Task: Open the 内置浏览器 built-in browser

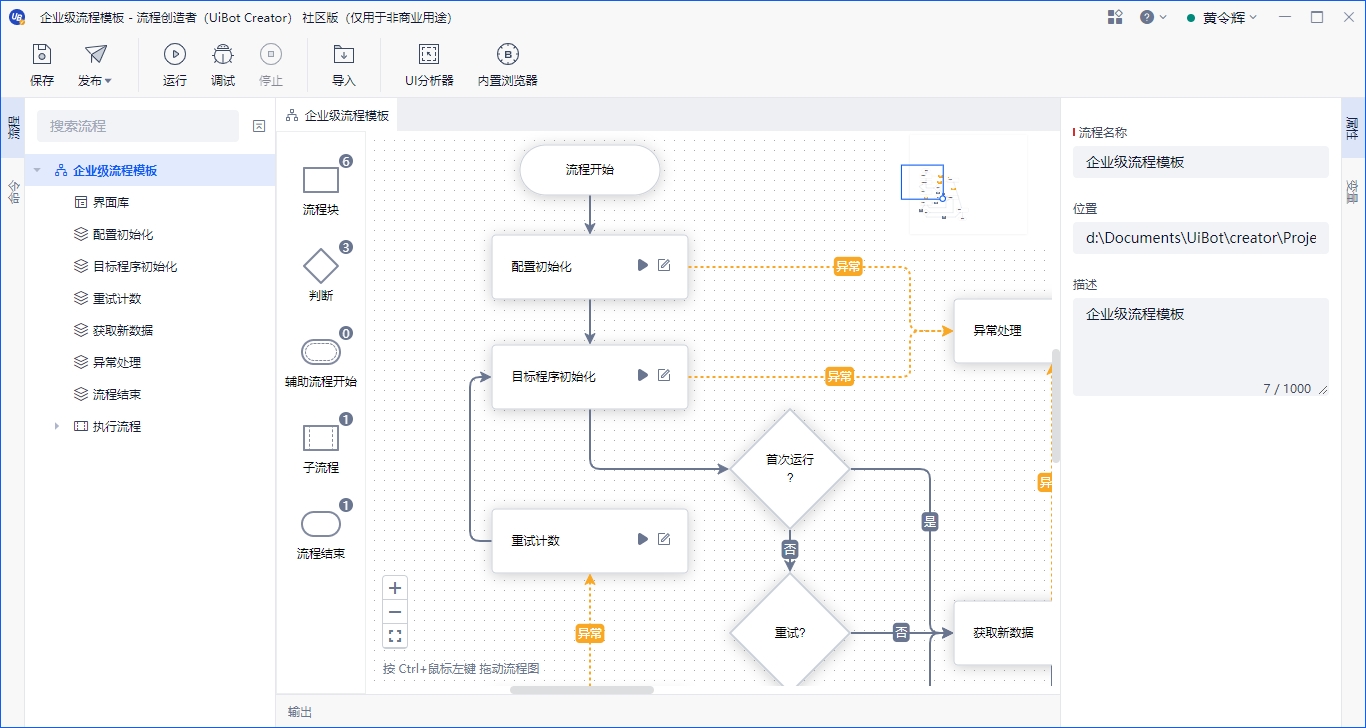Action: tap(508, 66)
